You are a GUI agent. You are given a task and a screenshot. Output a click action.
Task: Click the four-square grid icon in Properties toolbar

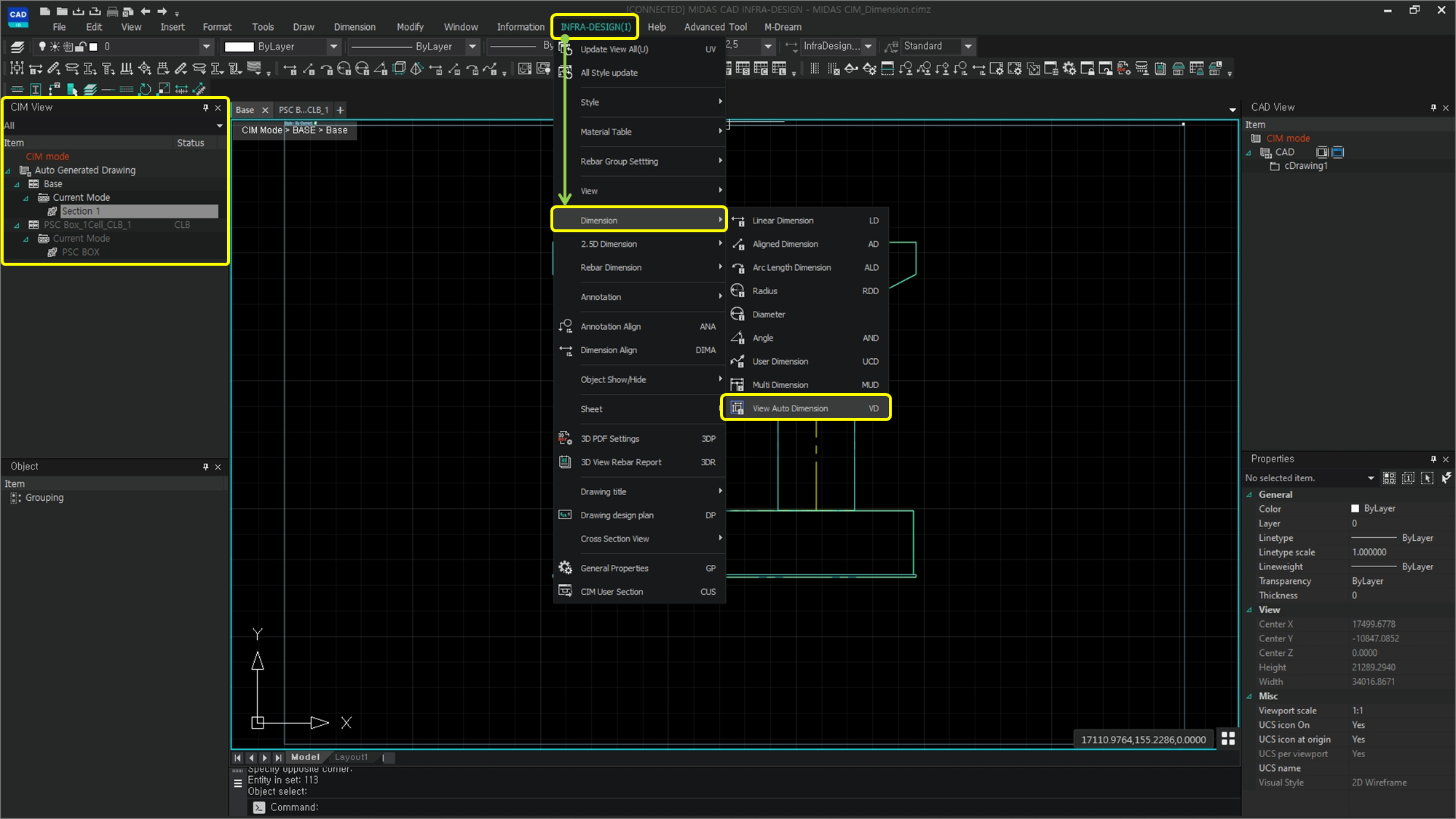[1389, 478]
